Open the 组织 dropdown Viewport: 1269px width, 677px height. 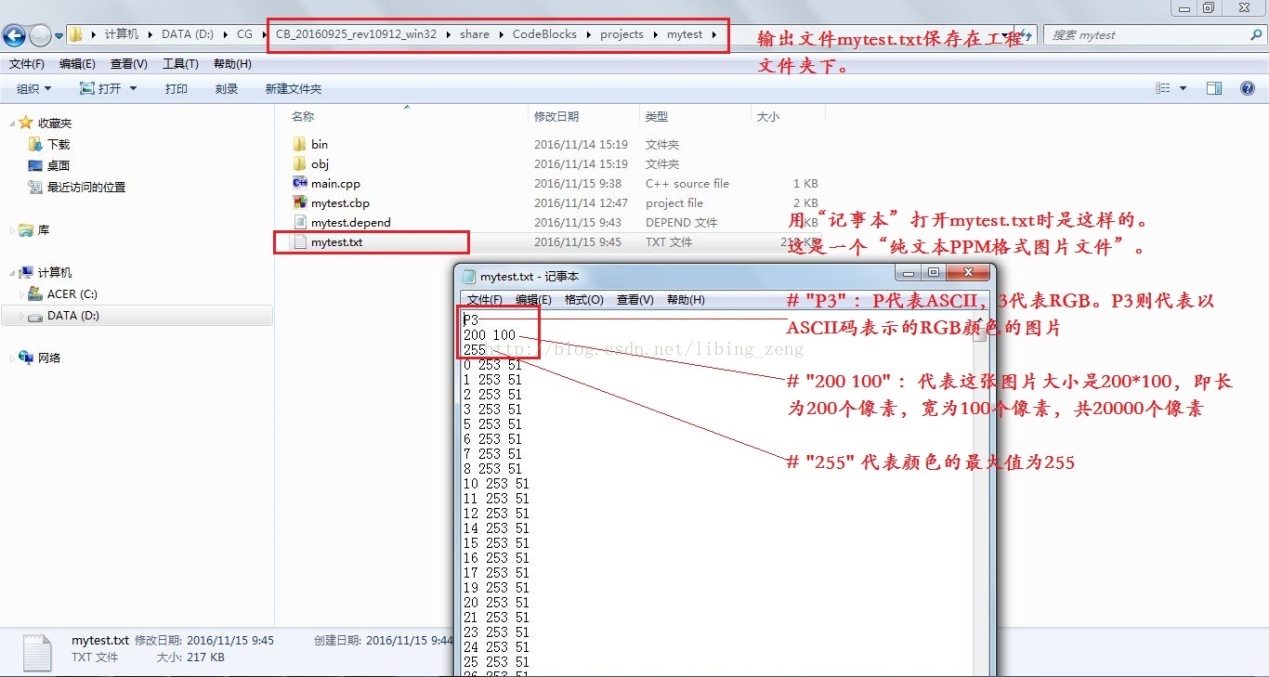coord(34,89)
